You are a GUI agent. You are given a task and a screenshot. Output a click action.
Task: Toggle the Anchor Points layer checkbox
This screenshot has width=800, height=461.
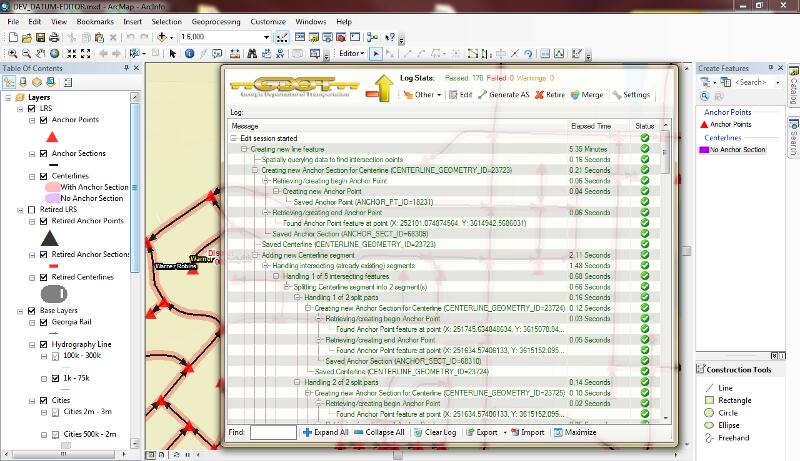[43, 120]
